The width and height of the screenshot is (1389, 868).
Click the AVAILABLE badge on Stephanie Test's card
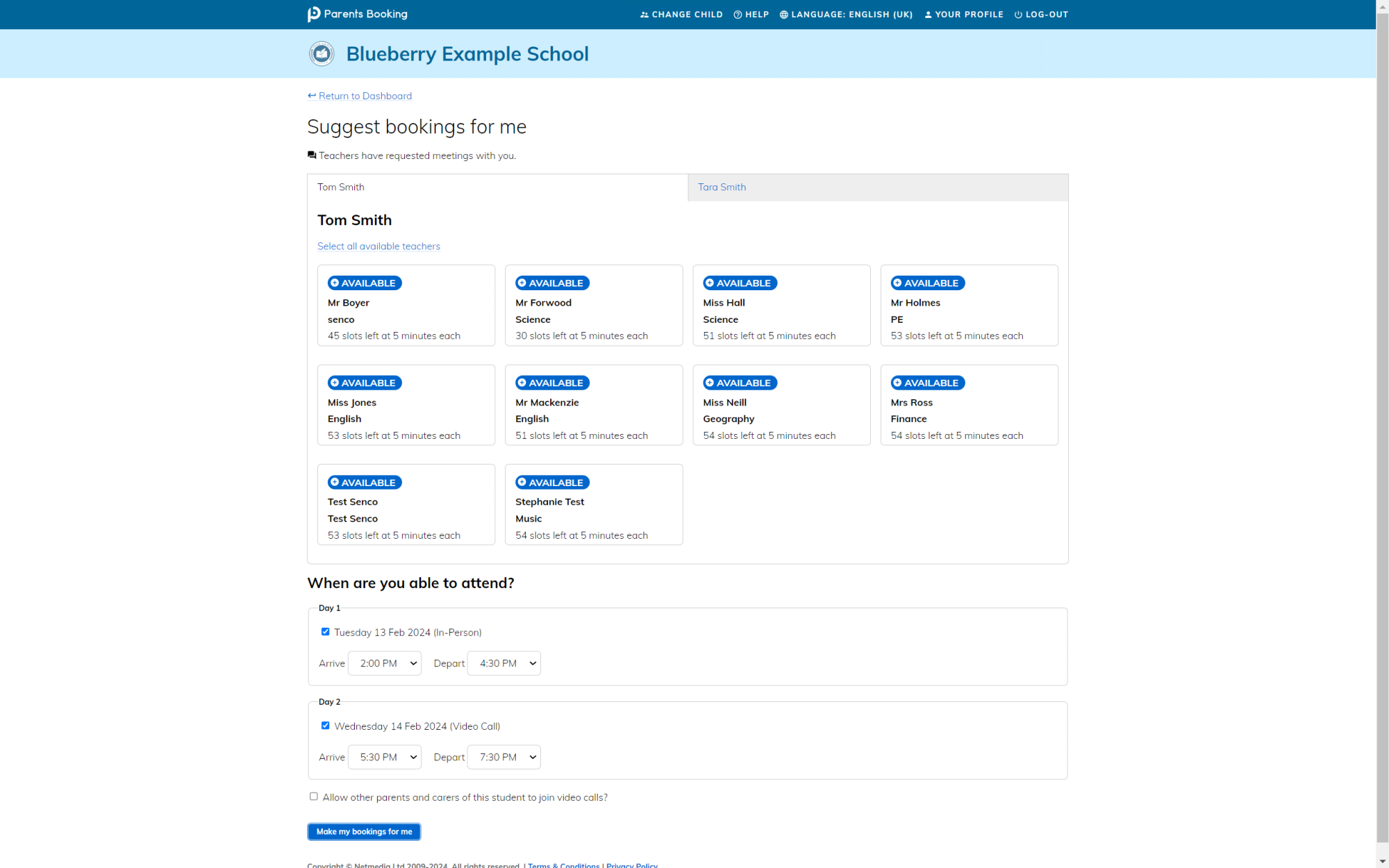point(551,482)
